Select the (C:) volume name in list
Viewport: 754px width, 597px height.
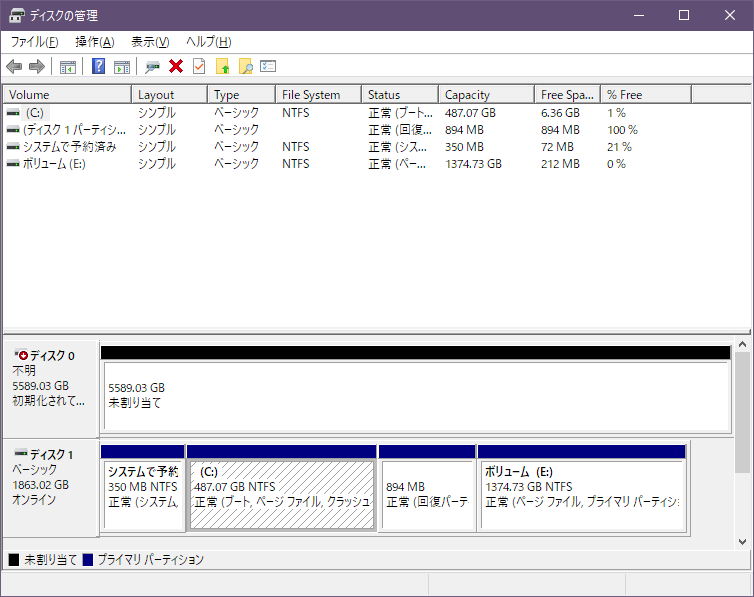[35, 112]
